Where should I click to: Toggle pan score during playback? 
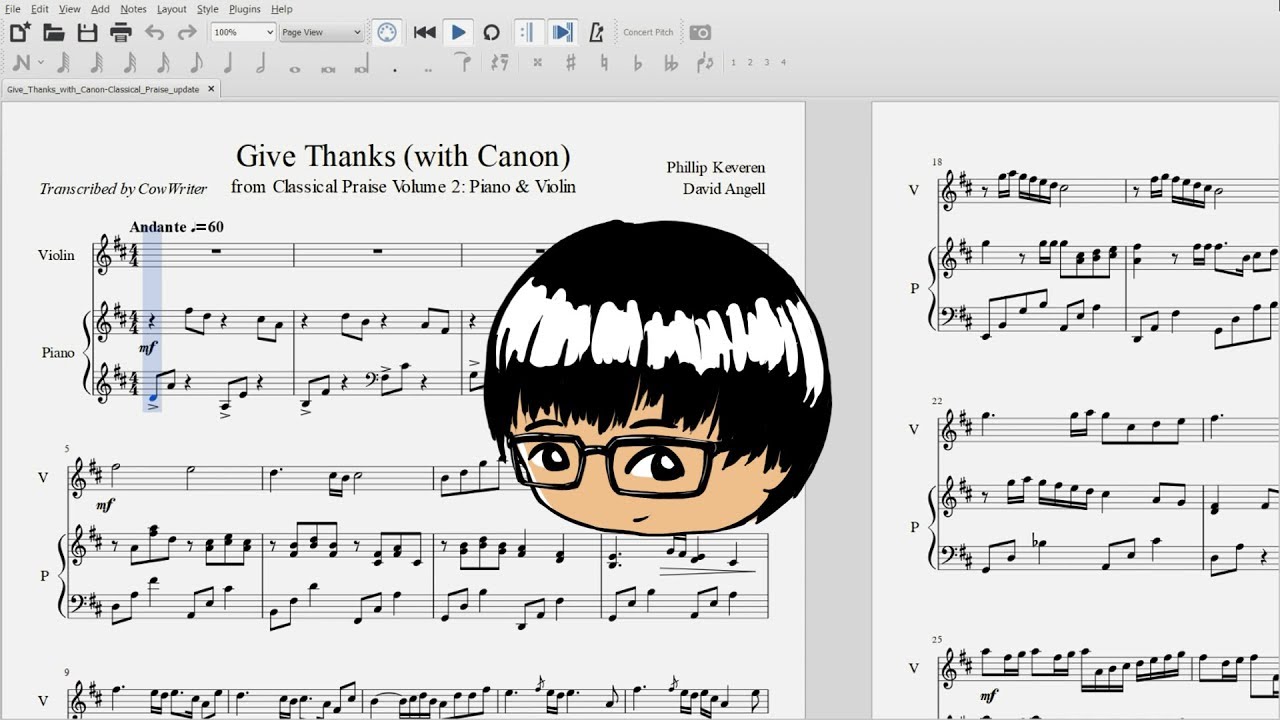(563, 32)
